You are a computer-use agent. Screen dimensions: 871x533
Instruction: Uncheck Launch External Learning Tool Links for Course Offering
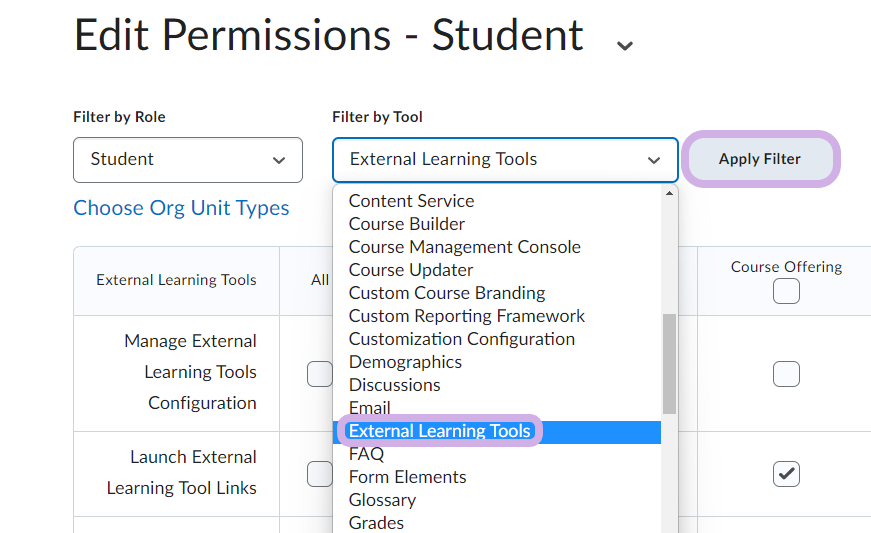coord(786,474)
